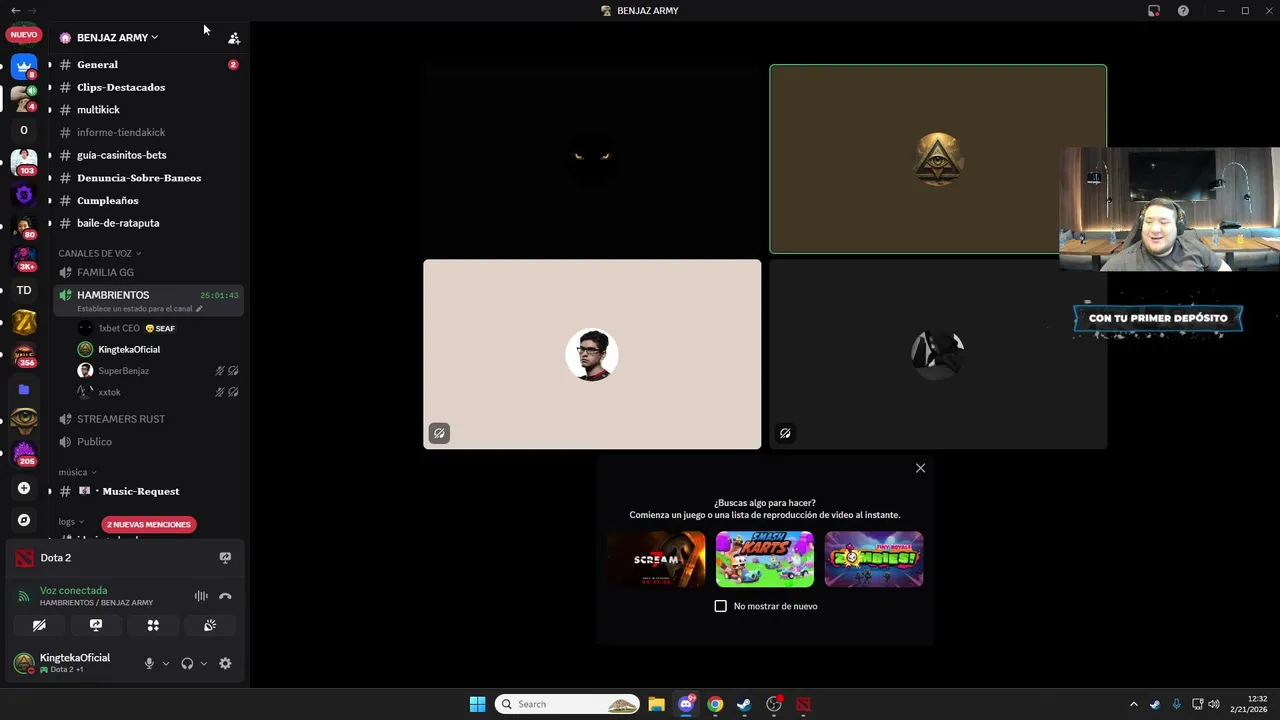Open the soundboard icon
This screenshot has width=1280, height=720.
210,625
